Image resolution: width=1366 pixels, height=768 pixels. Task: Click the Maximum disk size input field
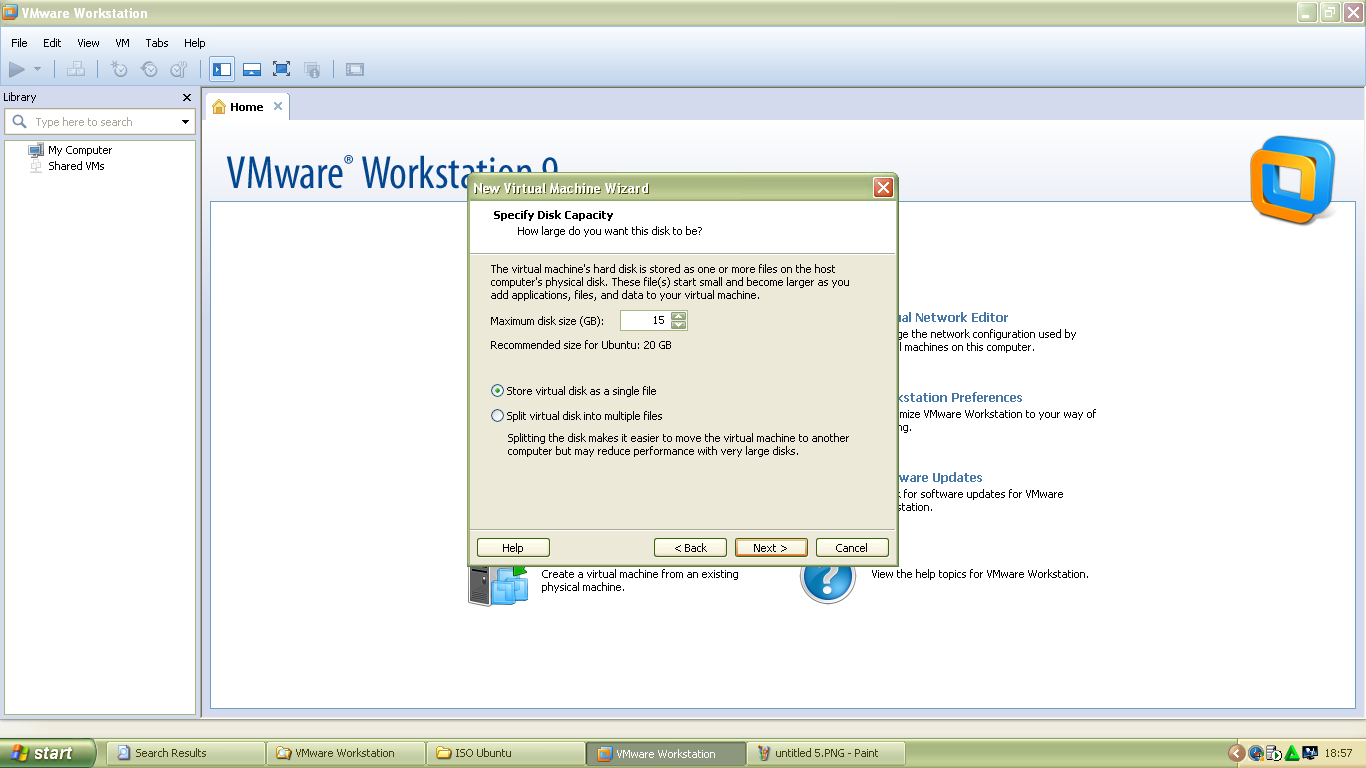[x=645, y=320]
